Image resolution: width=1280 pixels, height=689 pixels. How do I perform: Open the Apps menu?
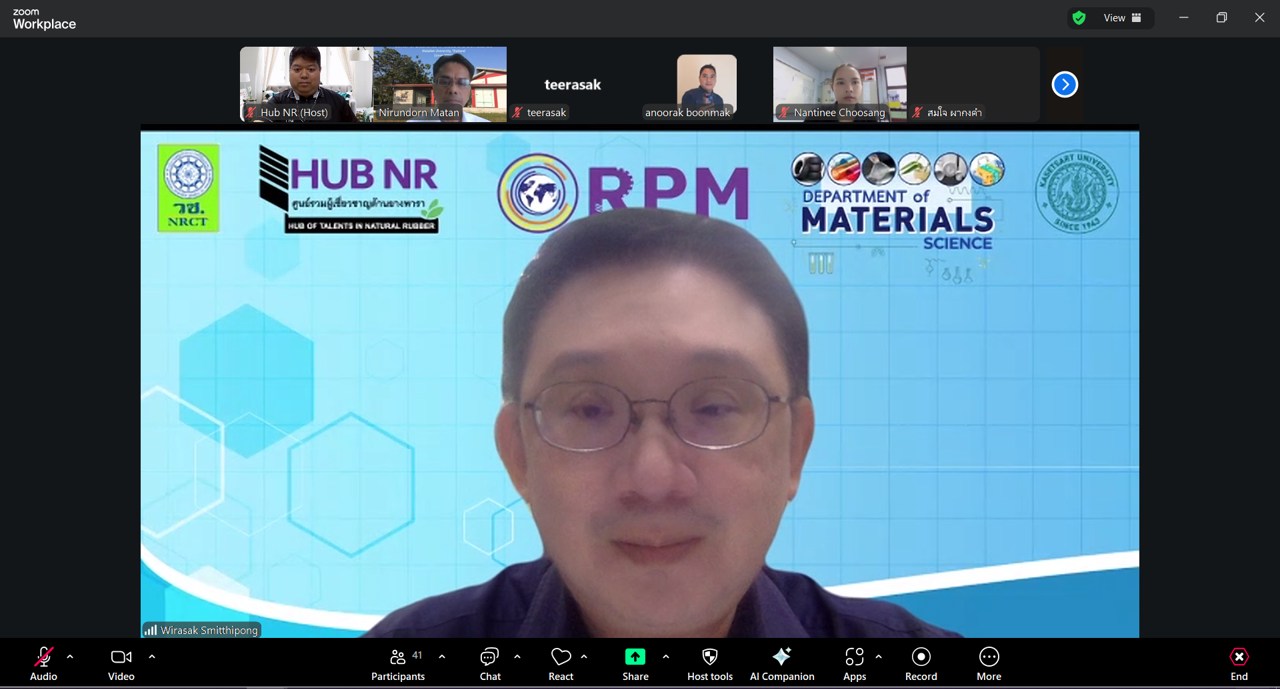(x=854, y=663)
